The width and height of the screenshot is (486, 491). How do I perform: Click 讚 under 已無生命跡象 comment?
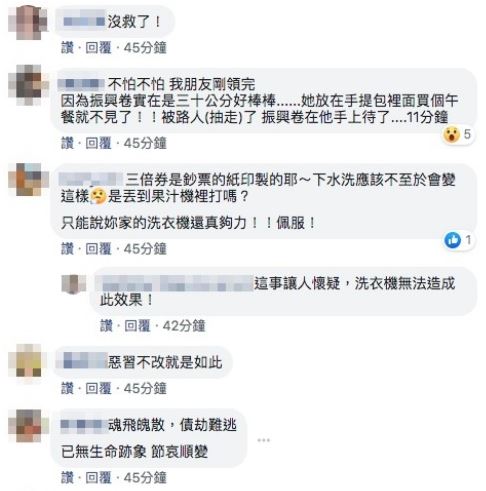67,478
